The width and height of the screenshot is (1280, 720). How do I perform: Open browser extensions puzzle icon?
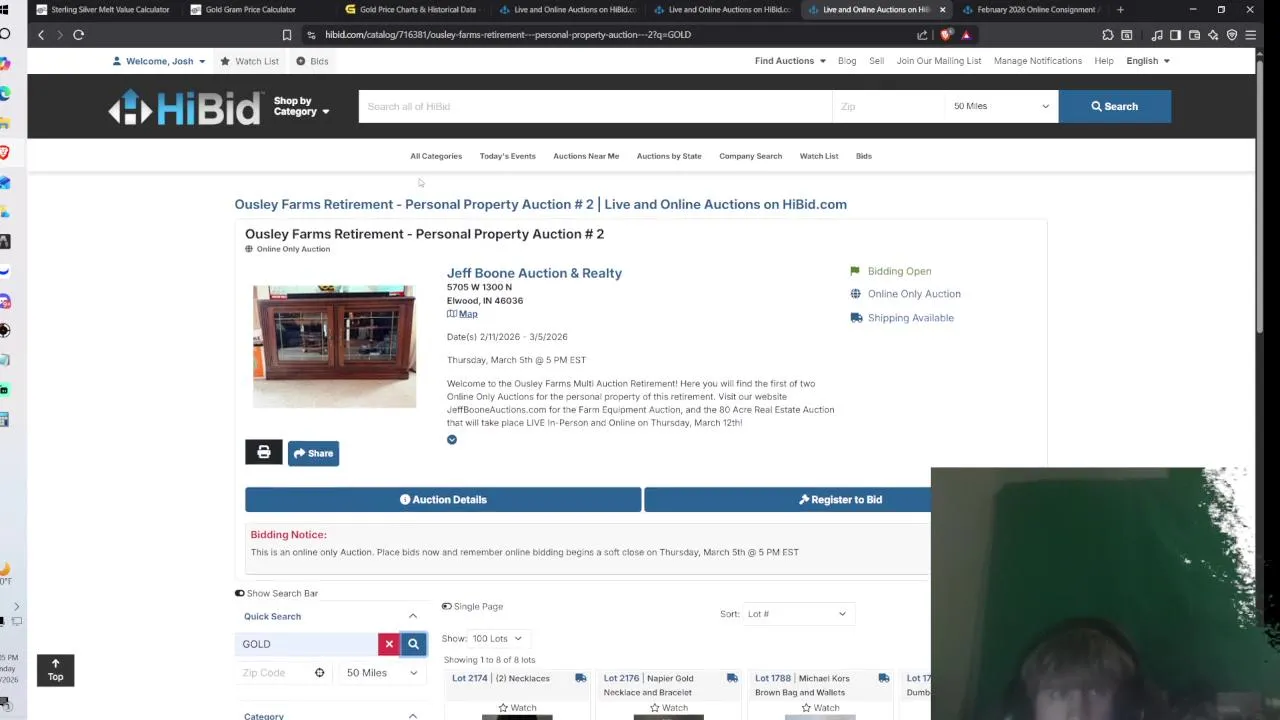(1108, 35)
